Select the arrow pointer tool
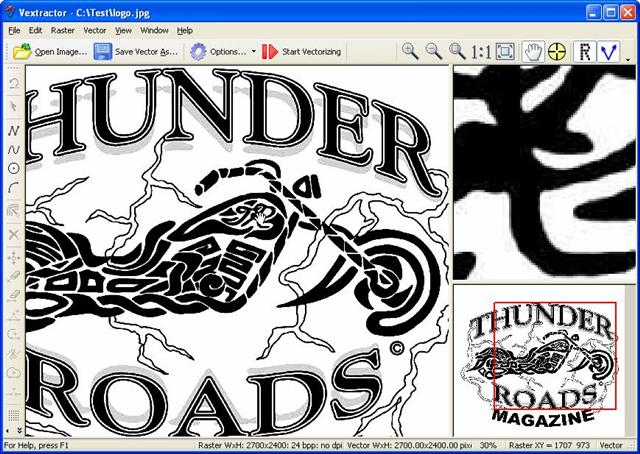The width and height of the screenshot is (640, 454). pos(14,106)
